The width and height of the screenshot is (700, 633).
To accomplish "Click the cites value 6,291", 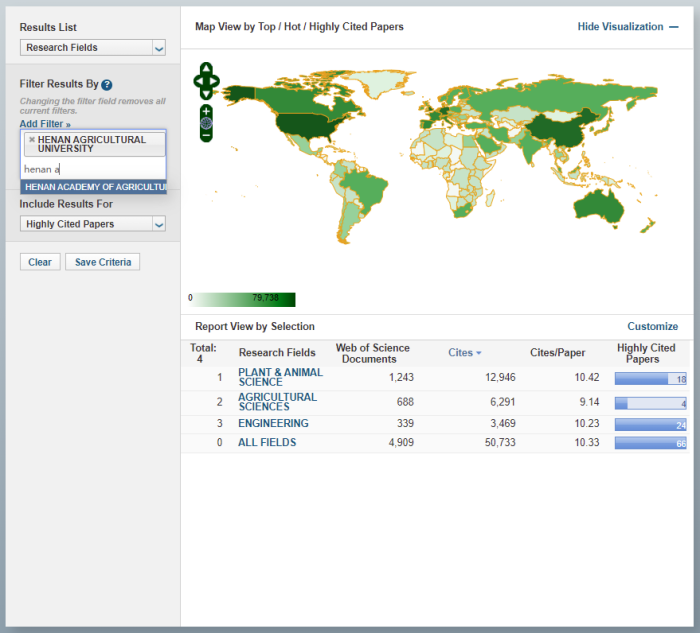I will click(x=503, y=402).
